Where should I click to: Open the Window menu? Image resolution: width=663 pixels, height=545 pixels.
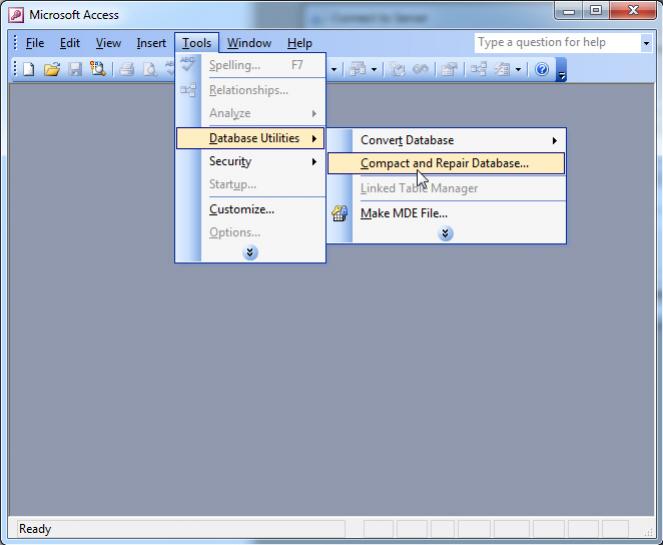(249, 43)
